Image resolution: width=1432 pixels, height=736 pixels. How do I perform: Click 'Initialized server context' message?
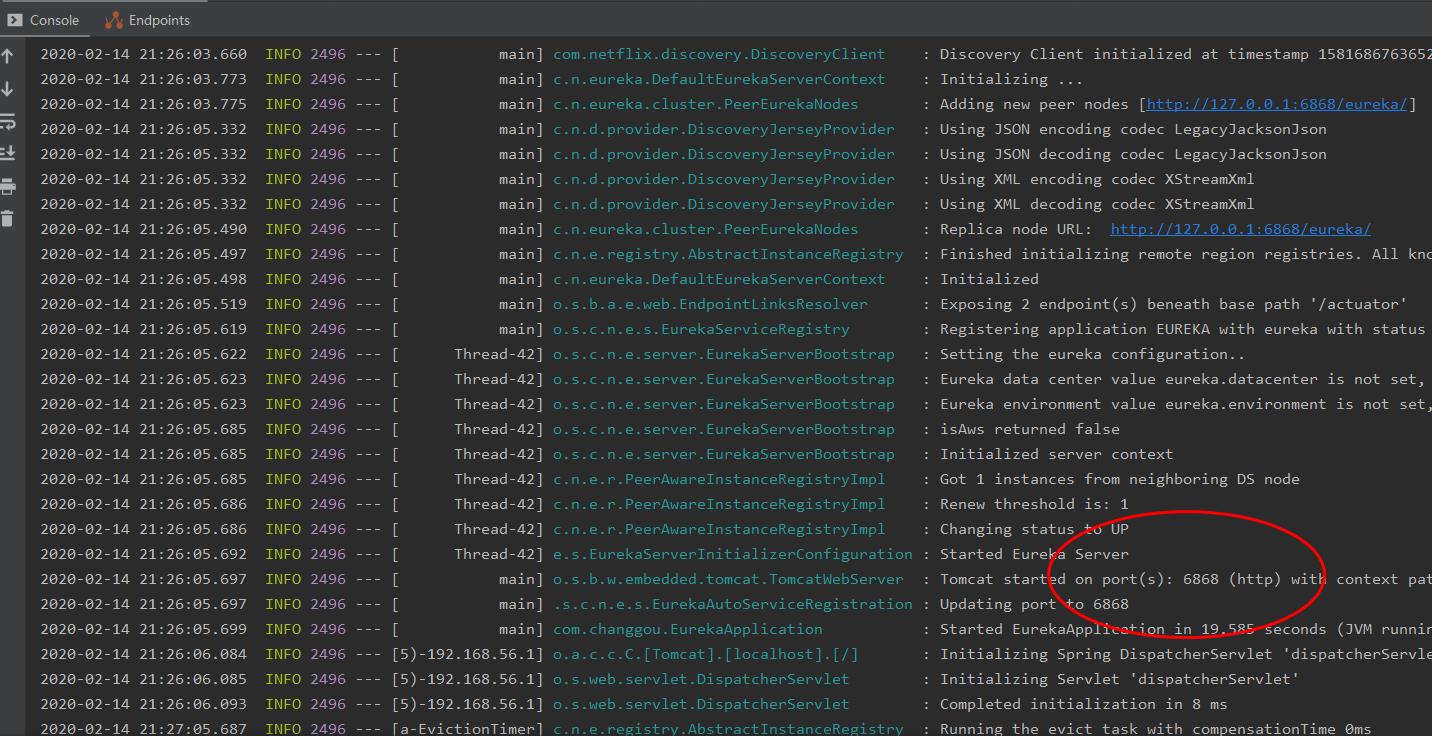tap(1056, 454)
